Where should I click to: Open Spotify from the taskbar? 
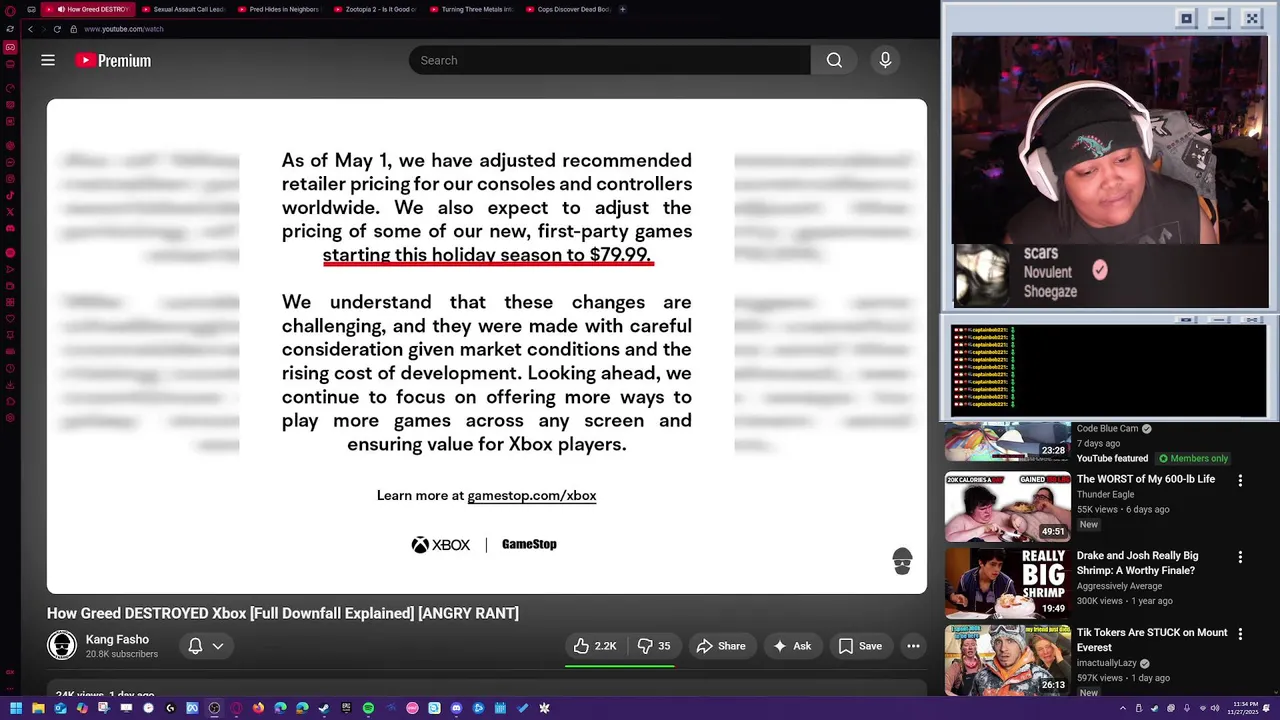(368, 708)
